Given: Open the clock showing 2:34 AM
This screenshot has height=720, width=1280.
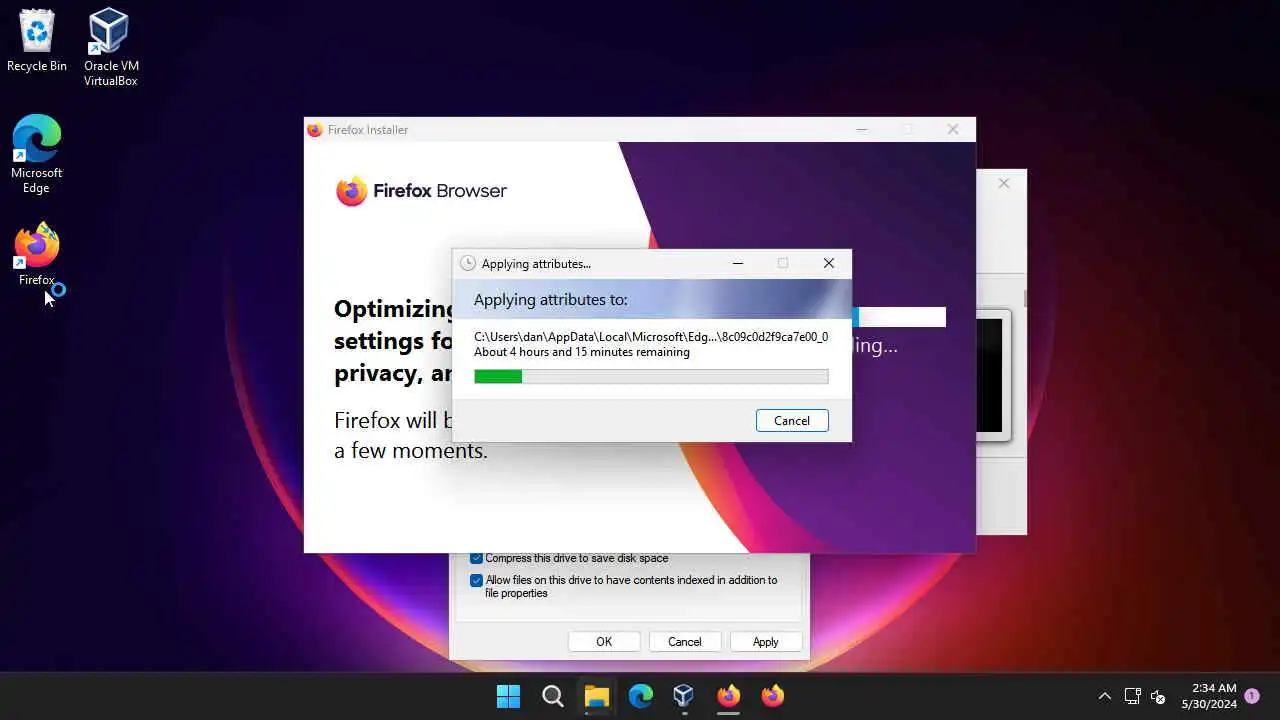Looking at the screenshot, I should (x=1209, y=696).
